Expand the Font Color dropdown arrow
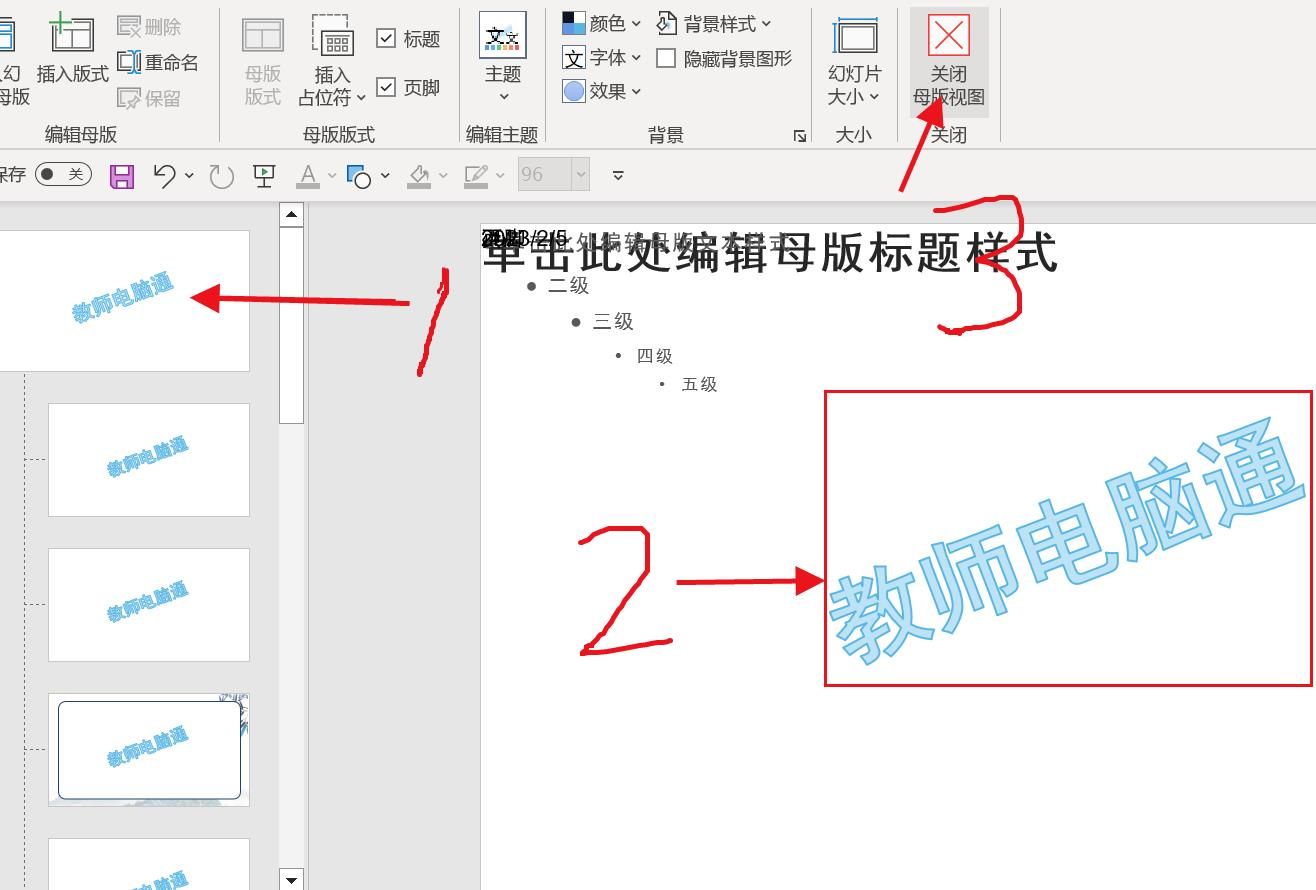The width and height of the screenshot is (1316, 890). [331, 176]
